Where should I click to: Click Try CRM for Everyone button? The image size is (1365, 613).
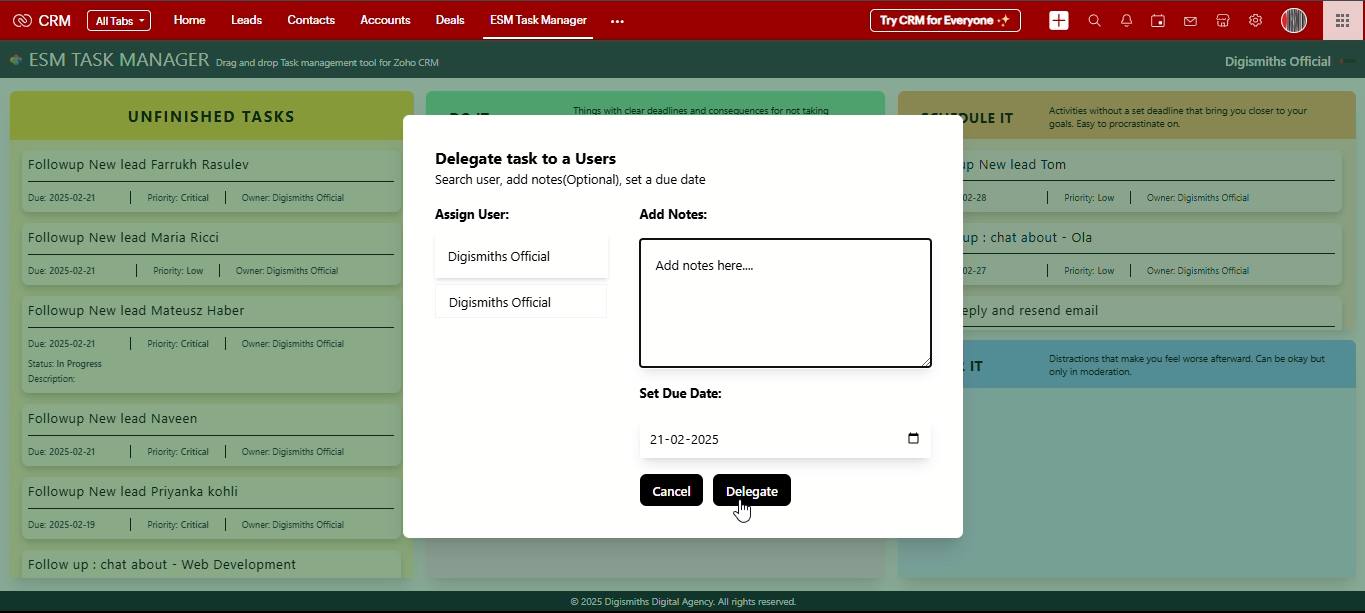(945, 20)
